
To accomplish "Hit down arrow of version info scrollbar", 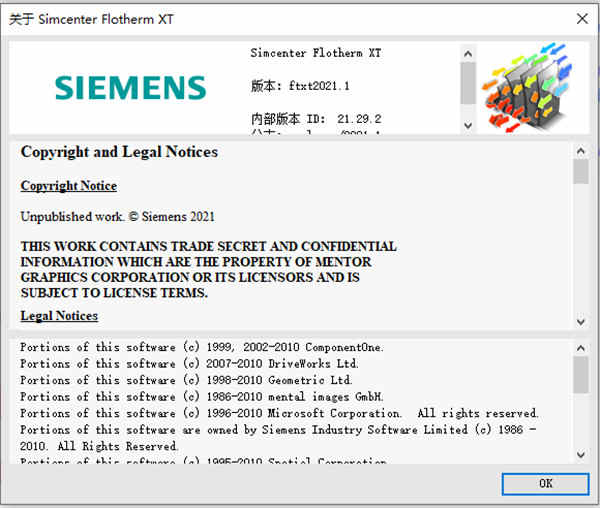I will point(468,126).
